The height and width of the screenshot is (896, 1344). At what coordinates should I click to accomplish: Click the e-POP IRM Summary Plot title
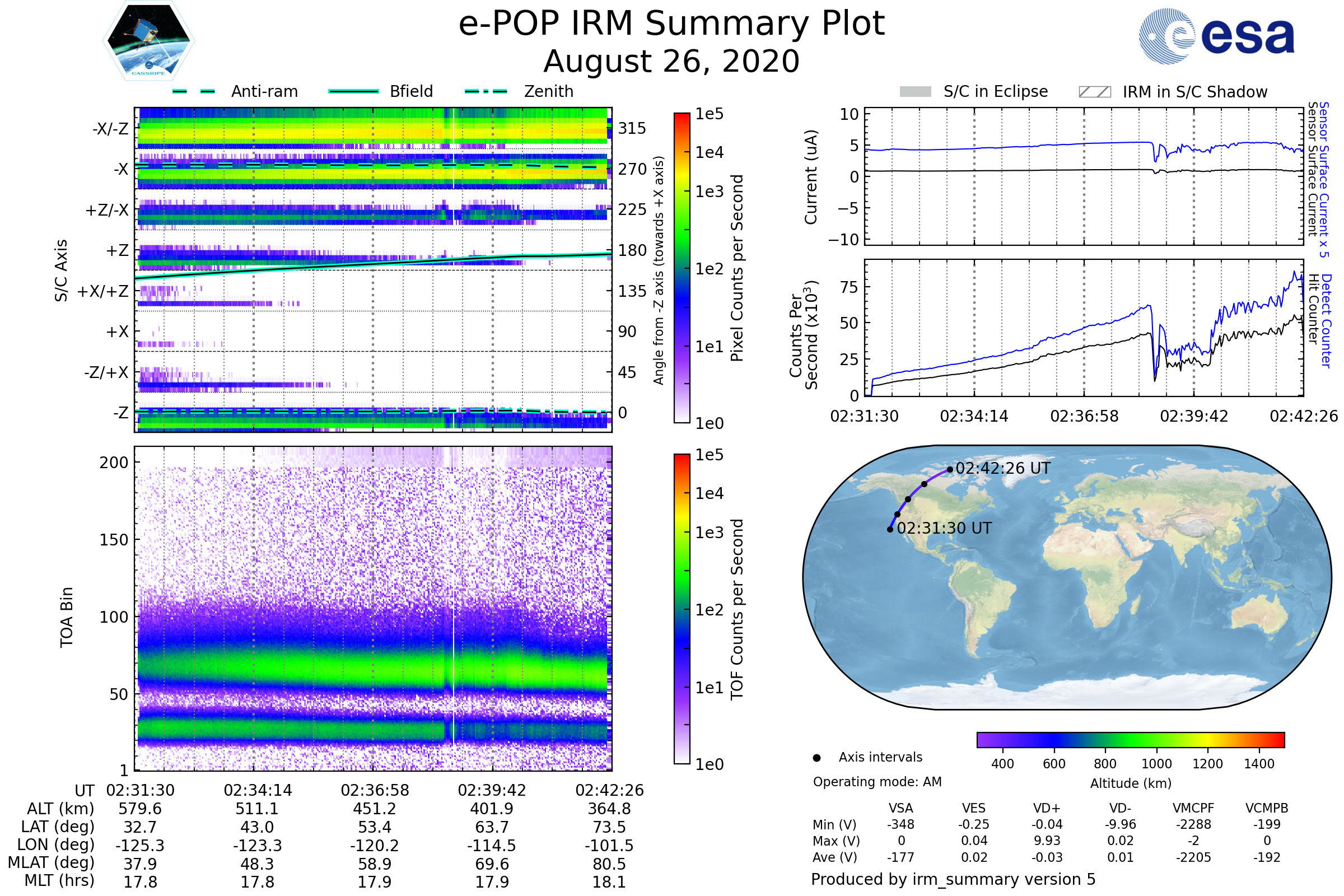tap(671, 24)
